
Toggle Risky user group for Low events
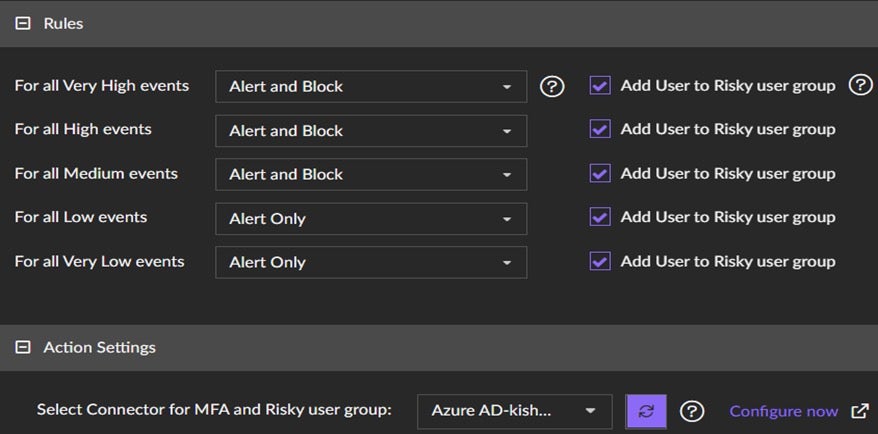(600, 217)
